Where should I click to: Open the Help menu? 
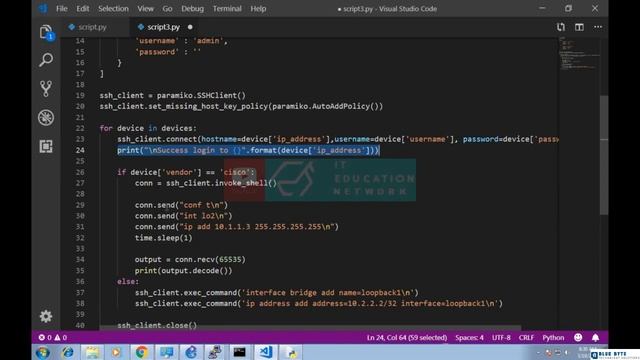pyautogui.click(x=258, y=9)
